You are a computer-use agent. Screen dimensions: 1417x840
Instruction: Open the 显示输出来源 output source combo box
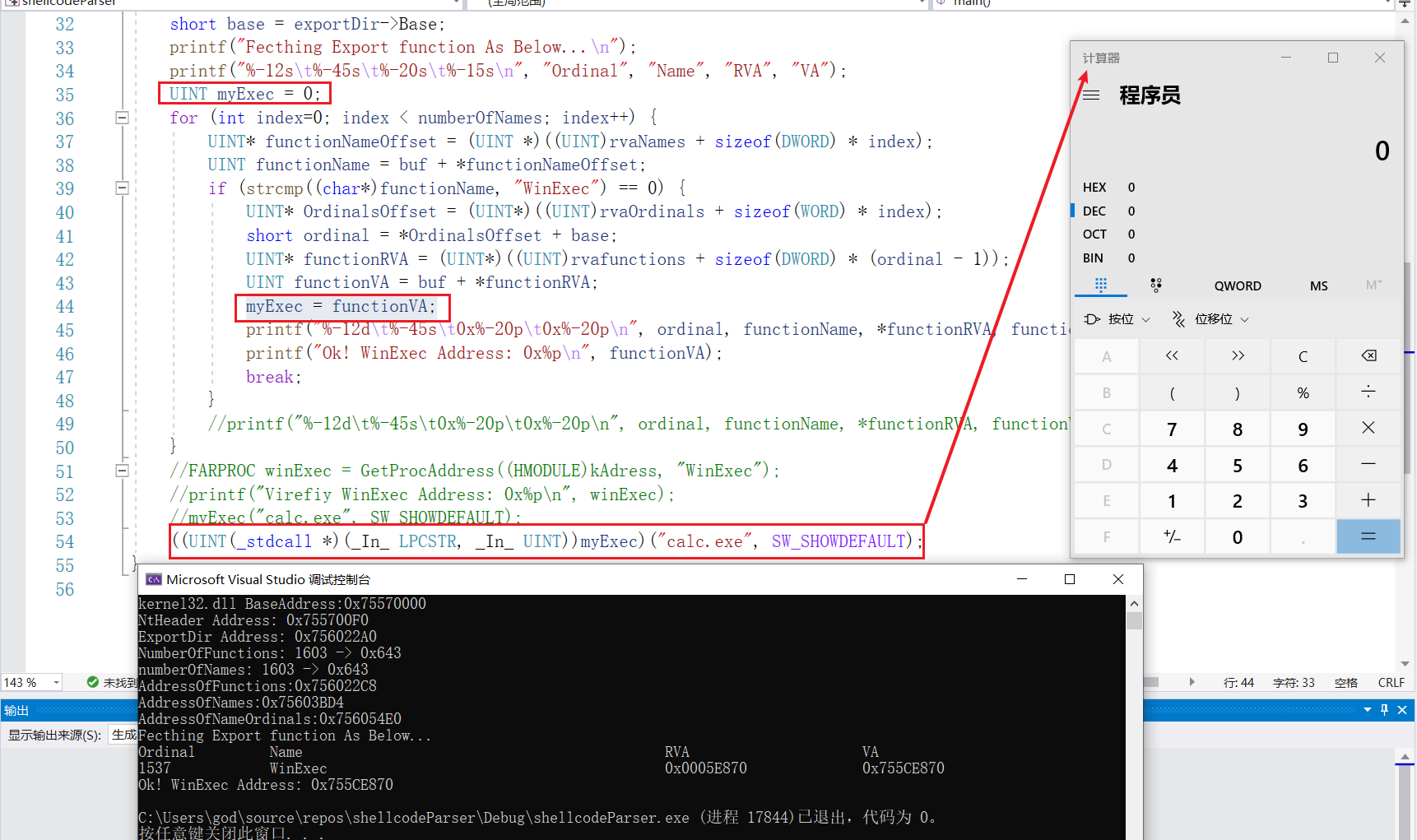(x=123, y=735)
